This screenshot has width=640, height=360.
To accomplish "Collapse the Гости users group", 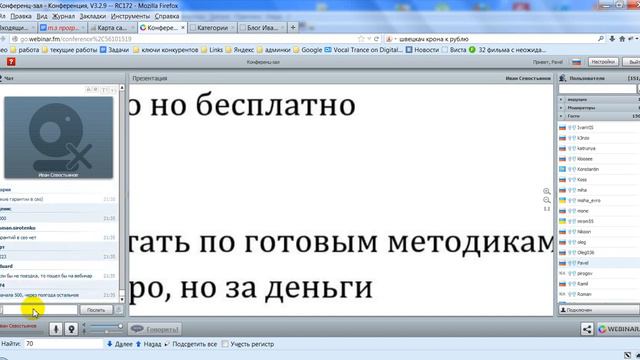I will click(561, 116).
